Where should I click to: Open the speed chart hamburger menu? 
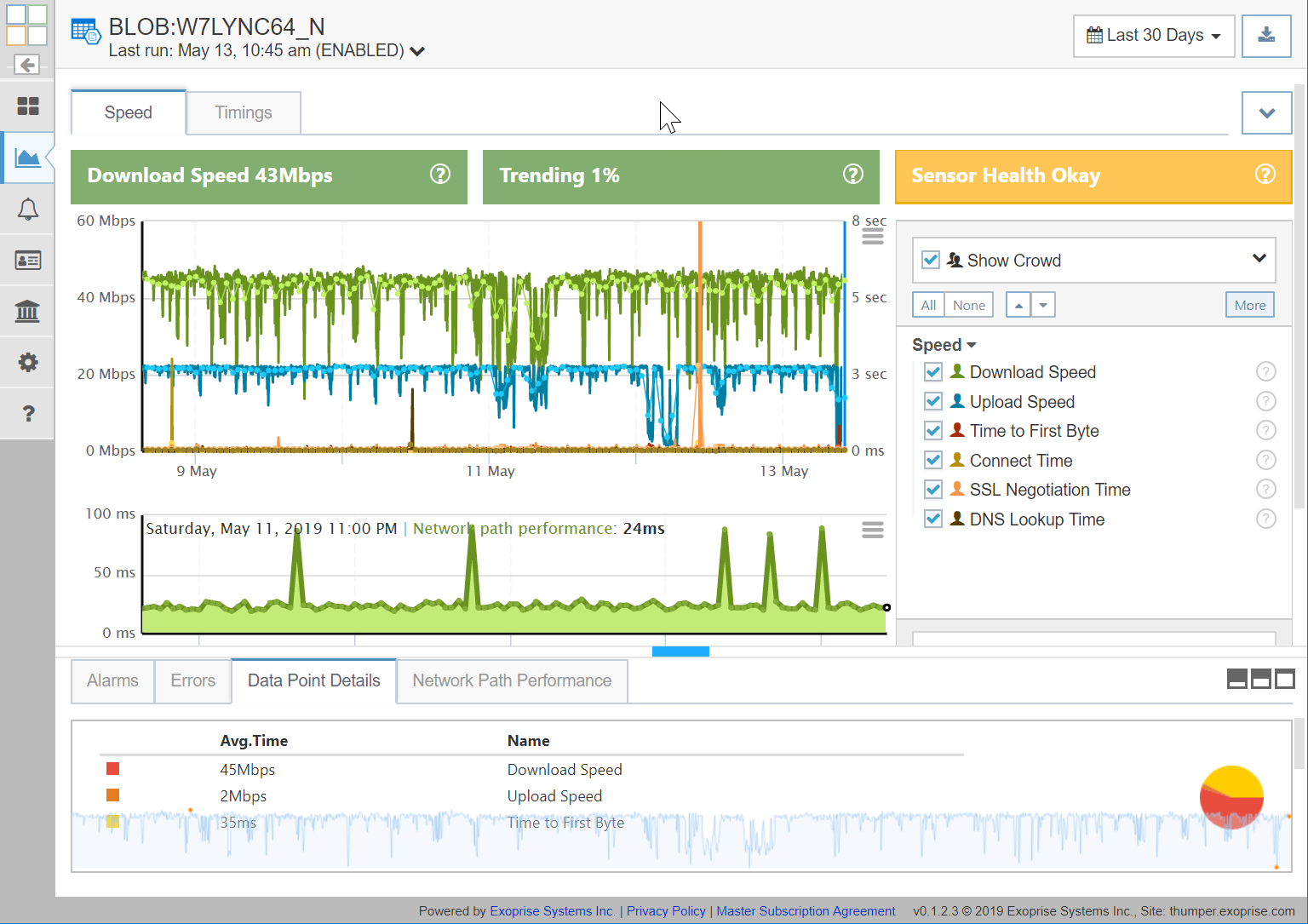873,237
